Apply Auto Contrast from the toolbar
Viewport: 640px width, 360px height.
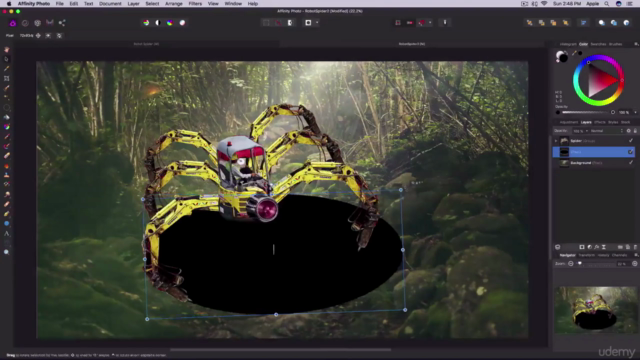click(158, 23)
